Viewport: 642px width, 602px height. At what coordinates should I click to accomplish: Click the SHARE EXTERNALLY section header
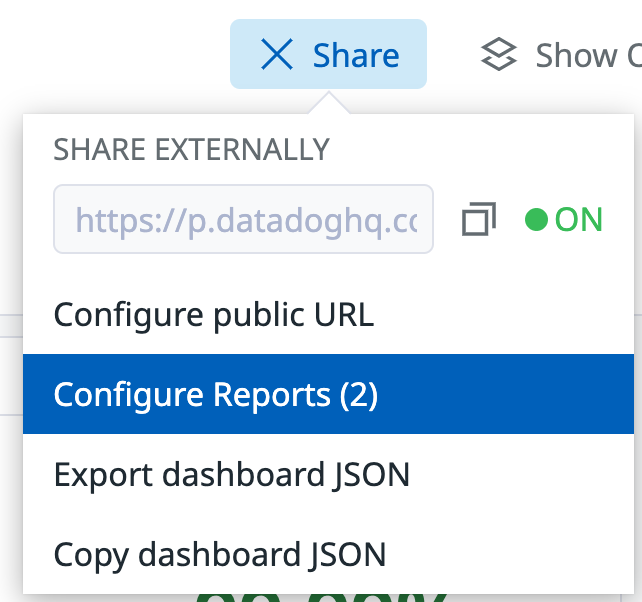click(191, 149)
